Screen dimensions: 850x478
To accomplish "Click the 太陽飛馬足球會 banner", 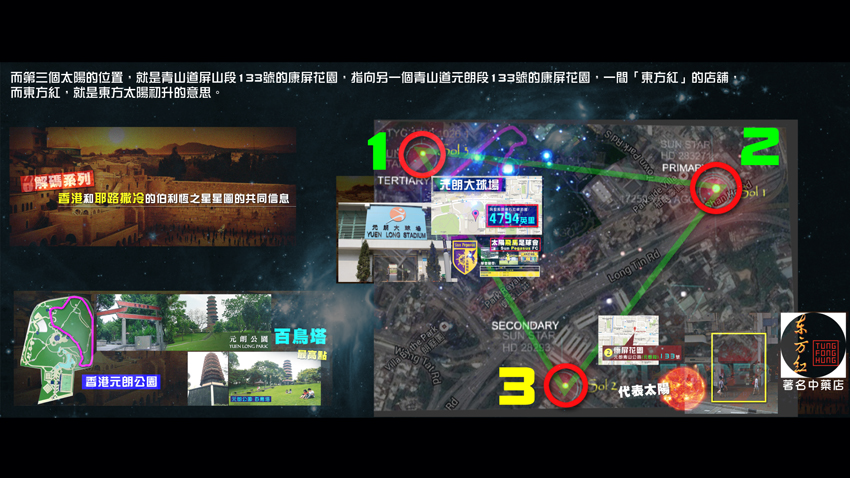I will [x=515, y=244].
